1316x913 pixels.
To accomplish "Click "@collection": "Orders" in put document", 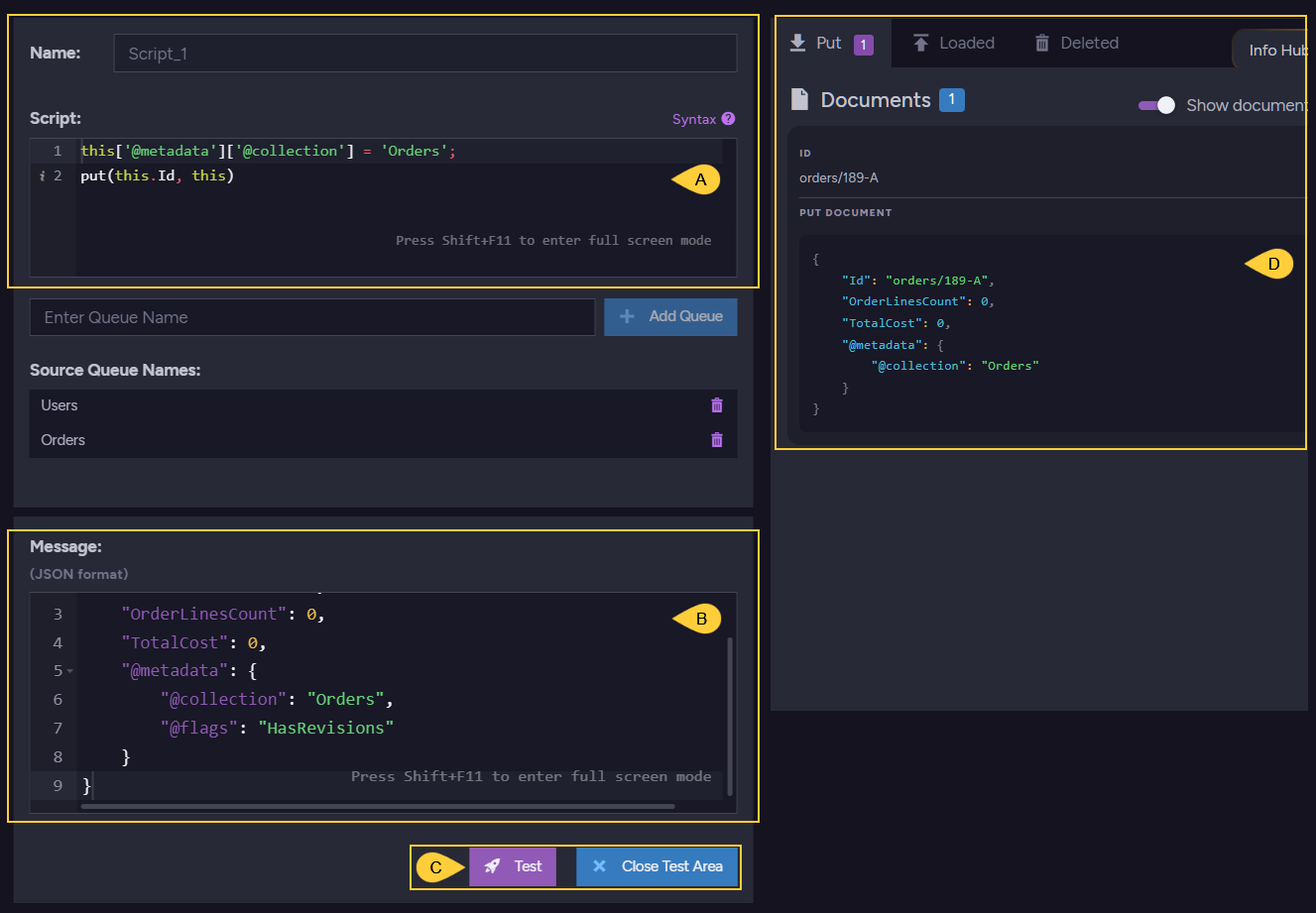I will 955,366.
